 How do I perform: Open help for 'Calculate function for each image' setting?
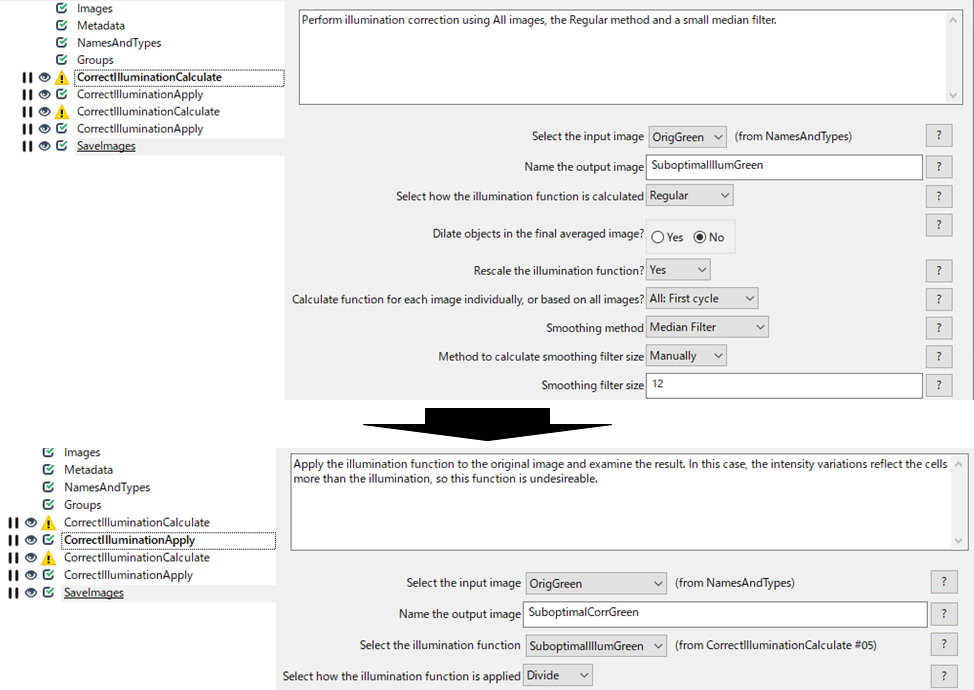[939, 299]
